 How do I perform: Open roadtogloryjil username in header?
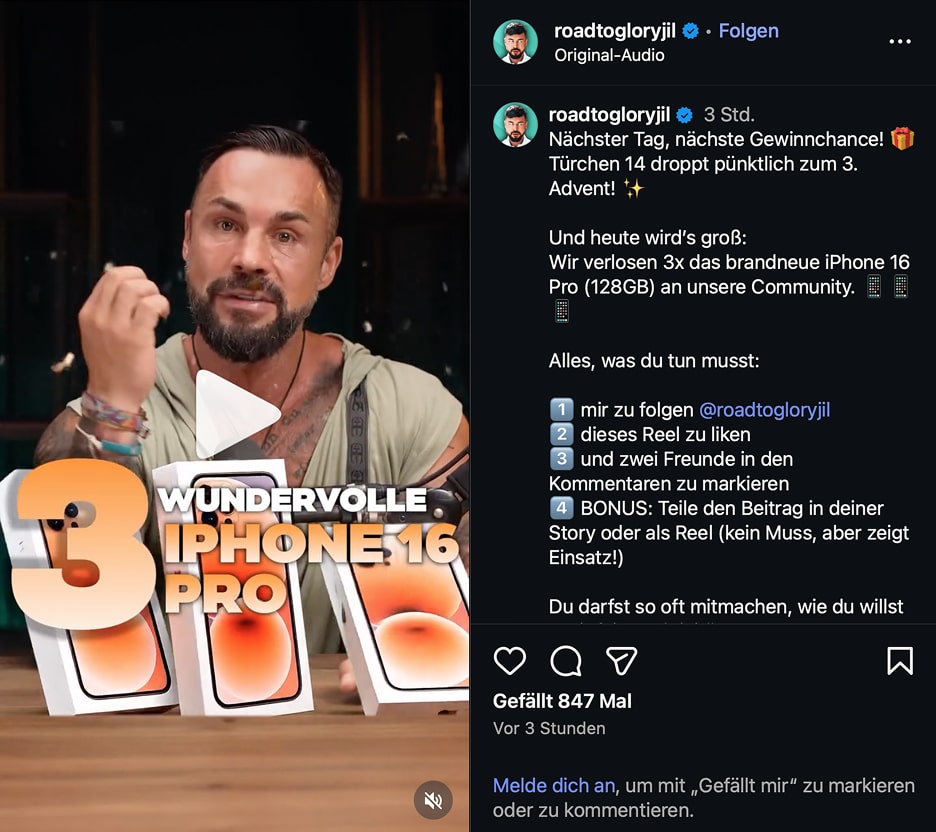pos(615,30)
